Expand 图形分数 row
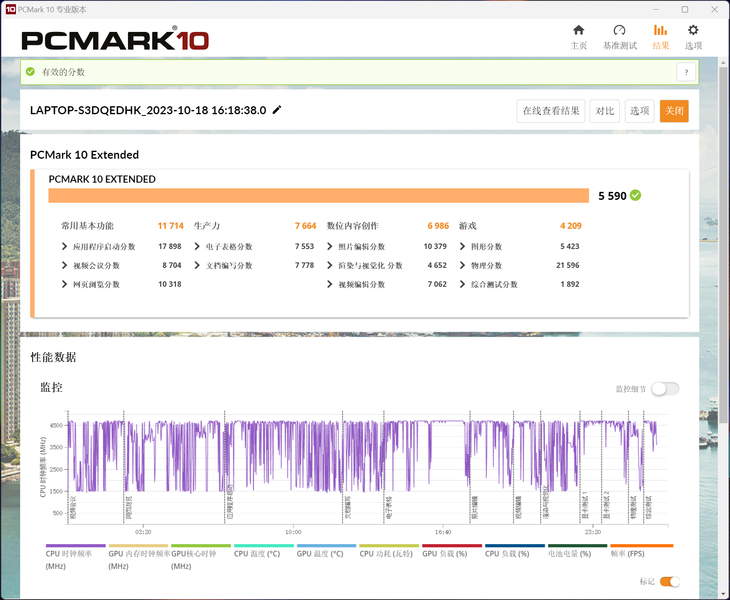 (x=462, y=246)
